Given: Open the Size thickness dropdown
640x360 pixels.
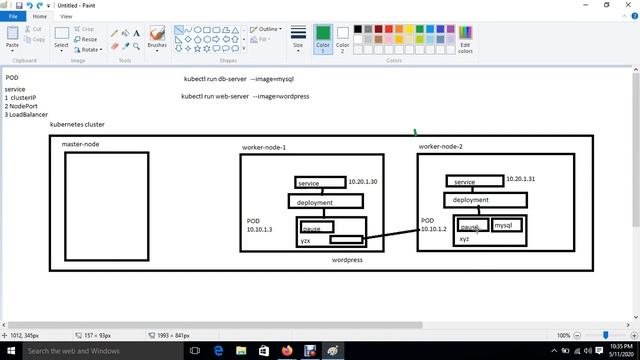Looking at the screenshot, I should click(x=298, y=39).
